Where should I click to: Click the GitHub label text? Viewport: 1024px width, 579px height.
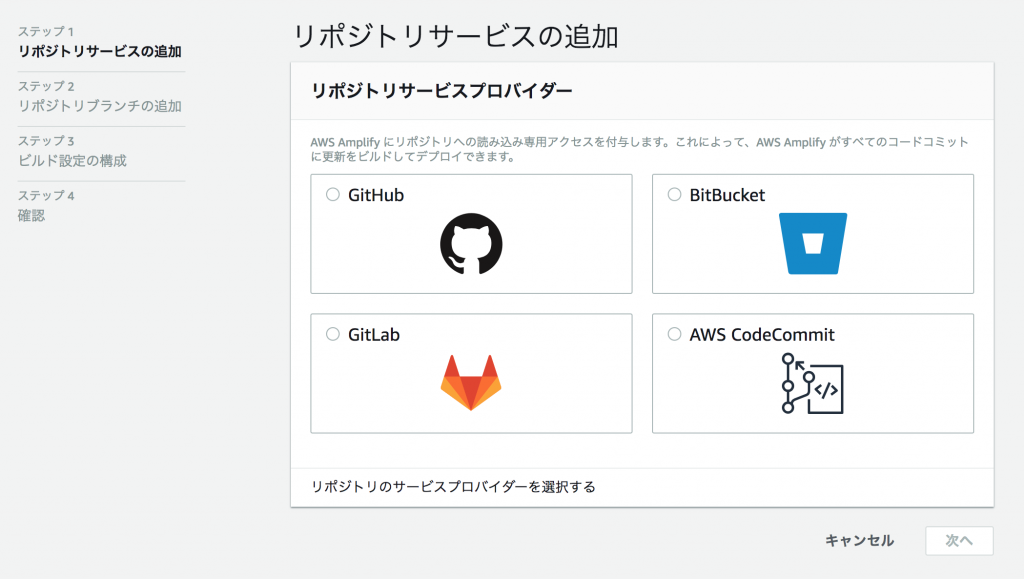click(x=376, y=195)
